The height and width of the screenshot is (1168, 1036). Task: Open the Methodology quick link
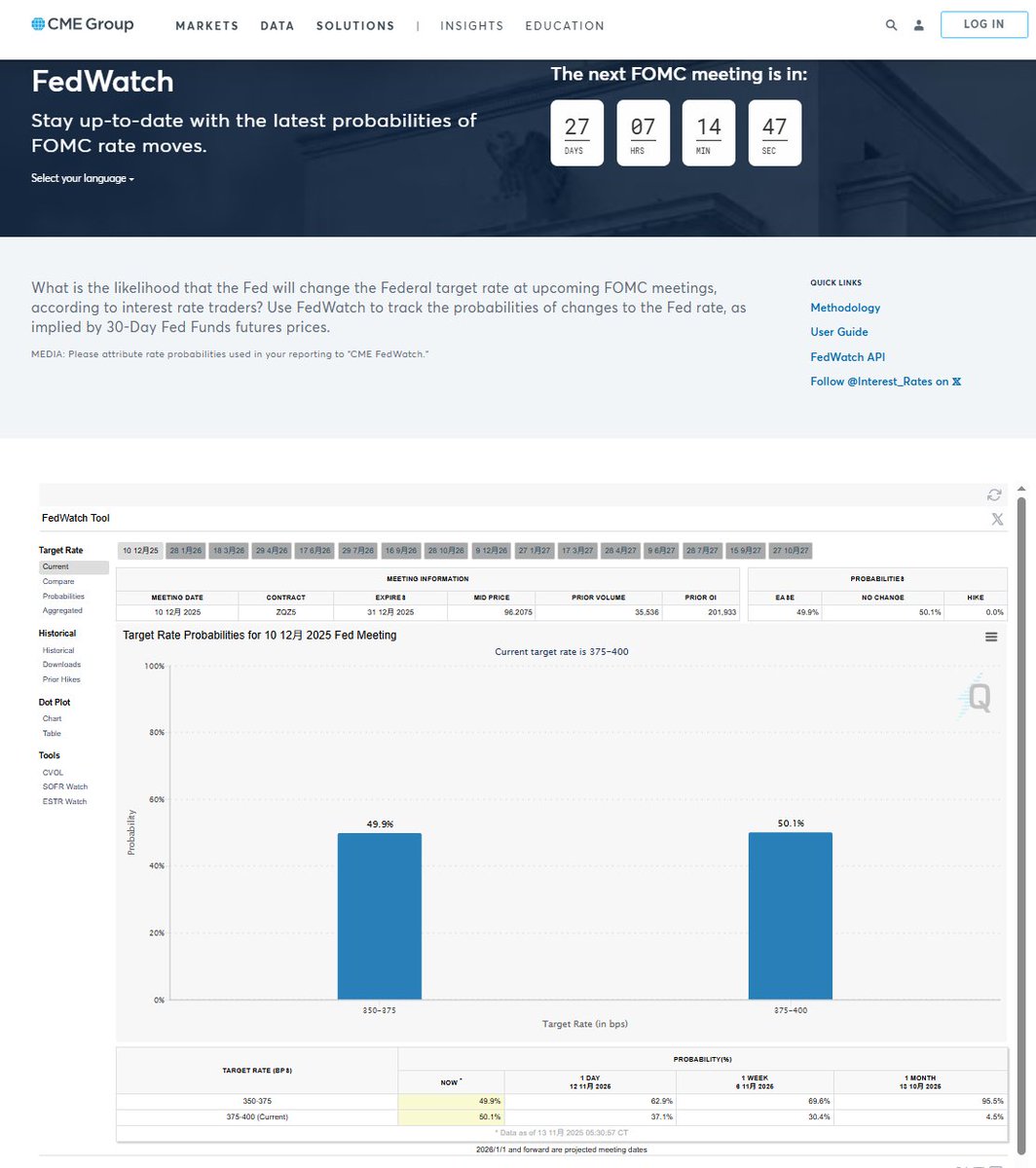point(845,308)
